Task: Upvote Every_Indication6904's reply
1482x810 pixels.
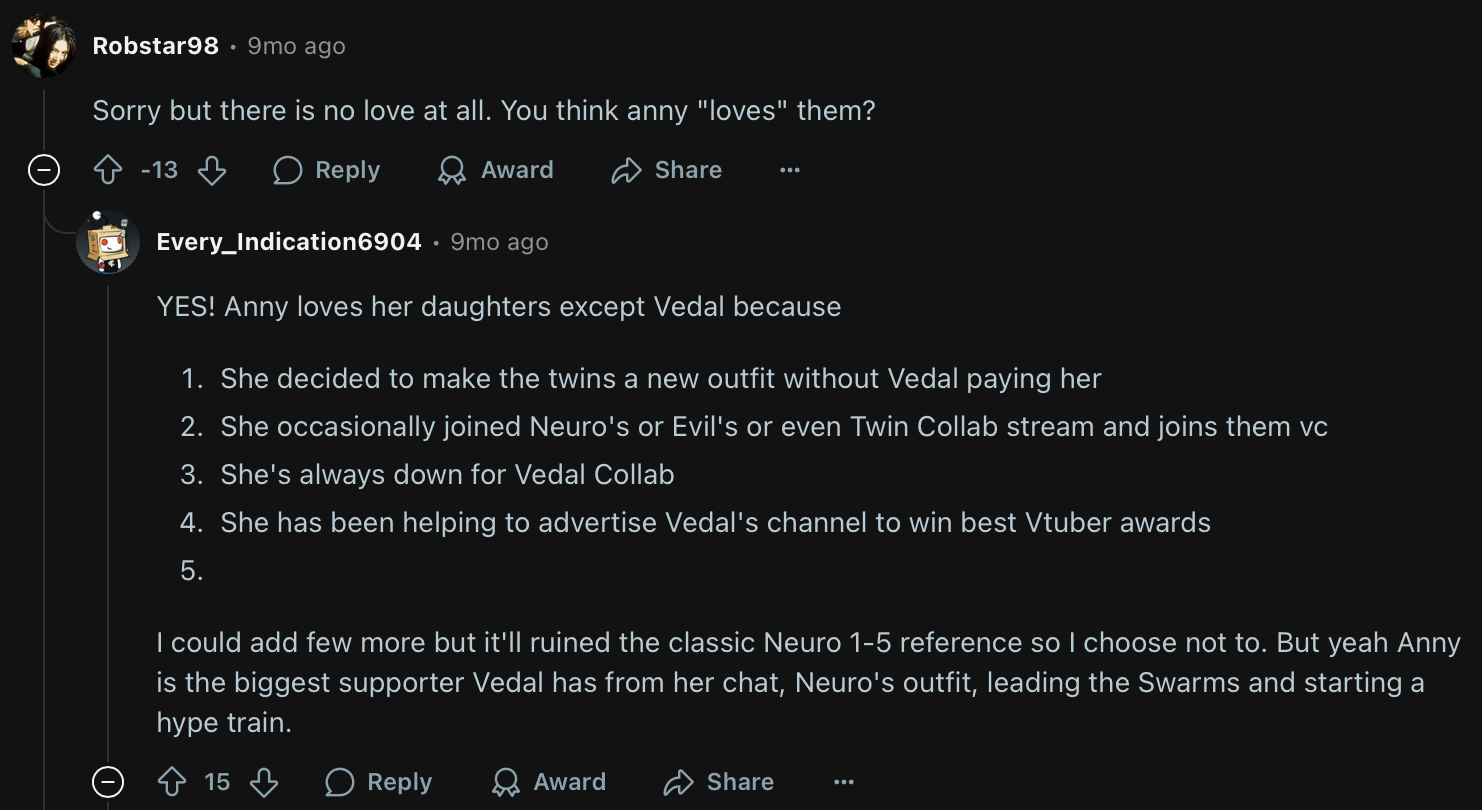Action: click(x=172, y=782)
